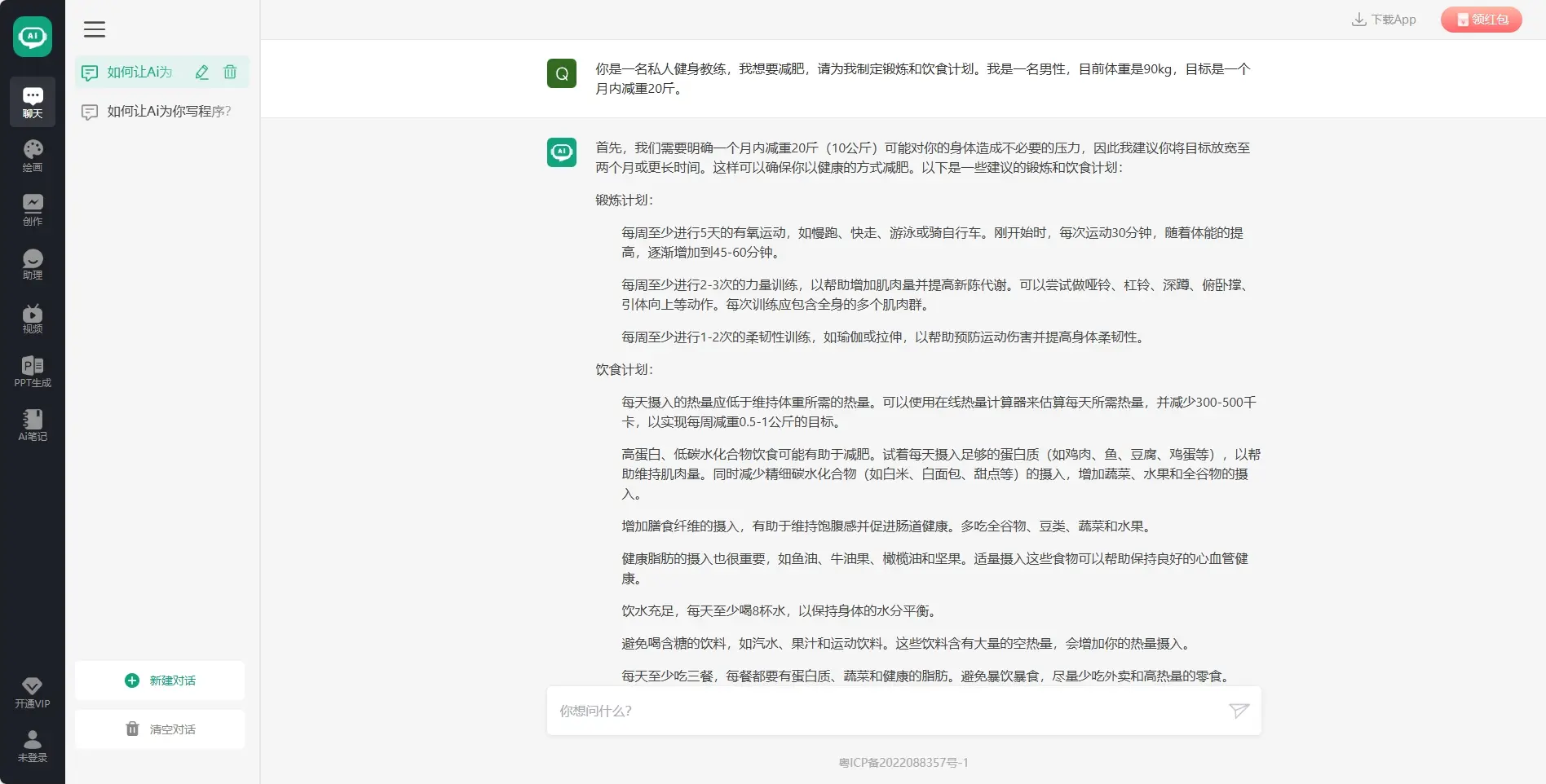Edit the selected conversation title

202,73
